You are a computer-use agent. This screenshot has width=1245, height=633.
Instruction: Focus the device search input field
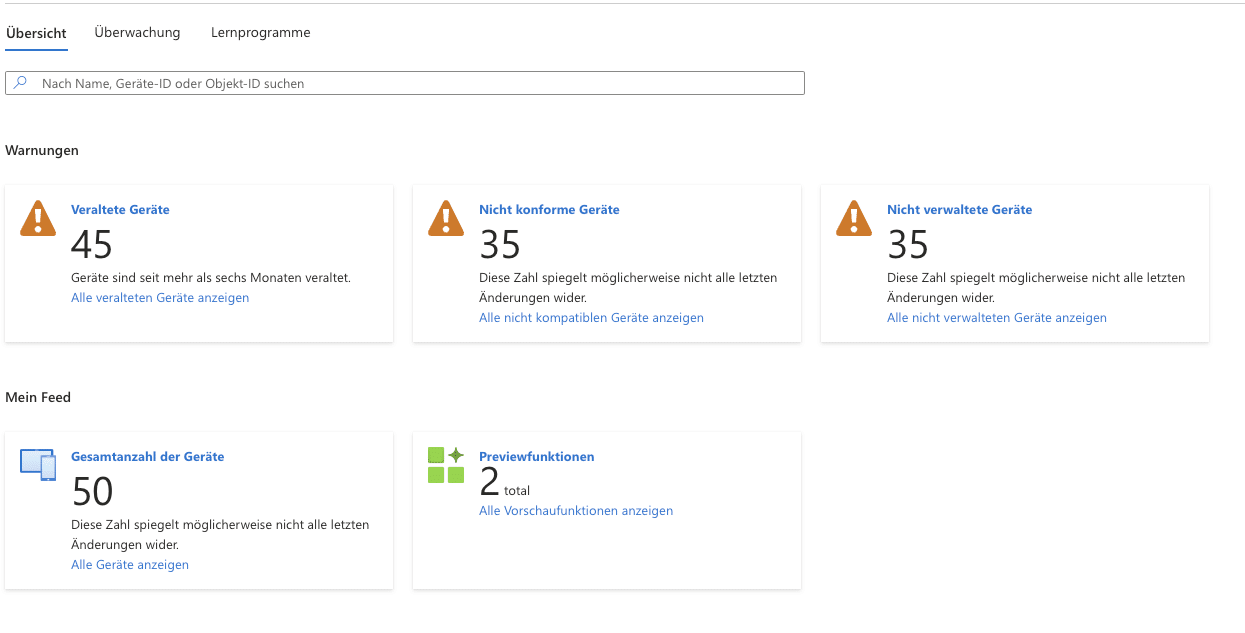click(x=405, y=83)
